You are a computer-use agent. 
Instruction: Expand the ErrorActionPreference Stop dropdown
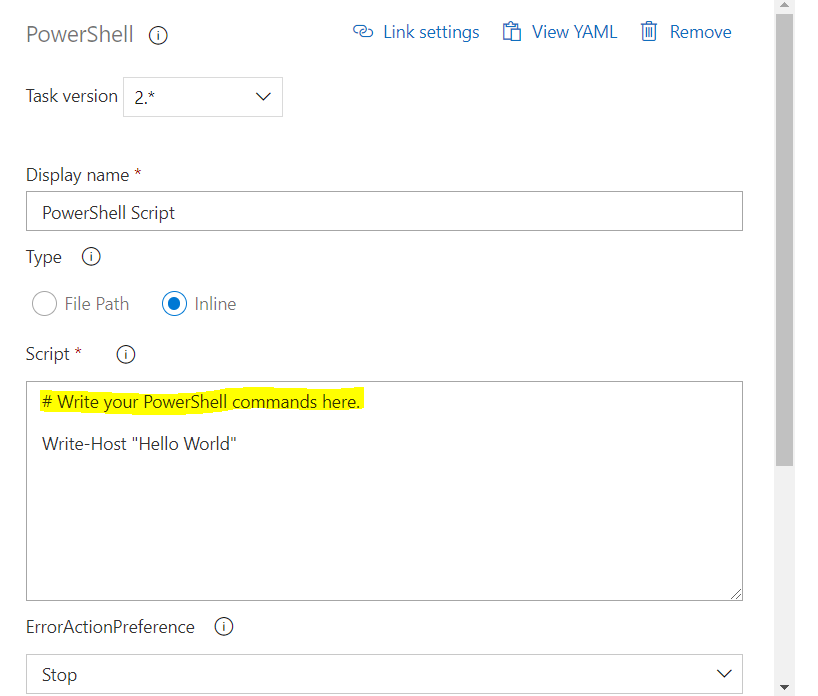coord(384,674)
